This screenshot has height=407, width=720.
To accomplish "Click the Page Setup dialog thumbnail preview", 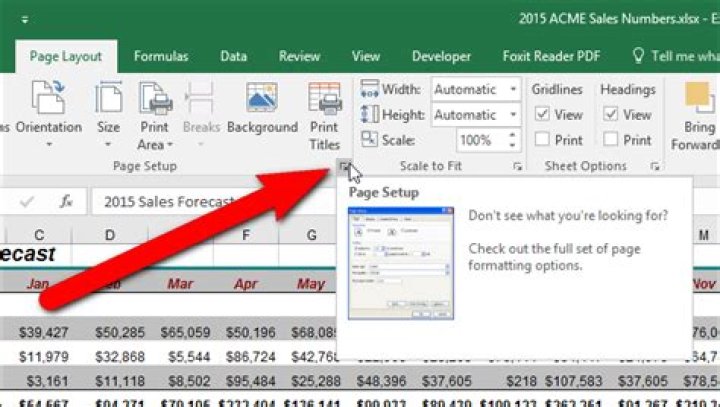I will 401,263.
